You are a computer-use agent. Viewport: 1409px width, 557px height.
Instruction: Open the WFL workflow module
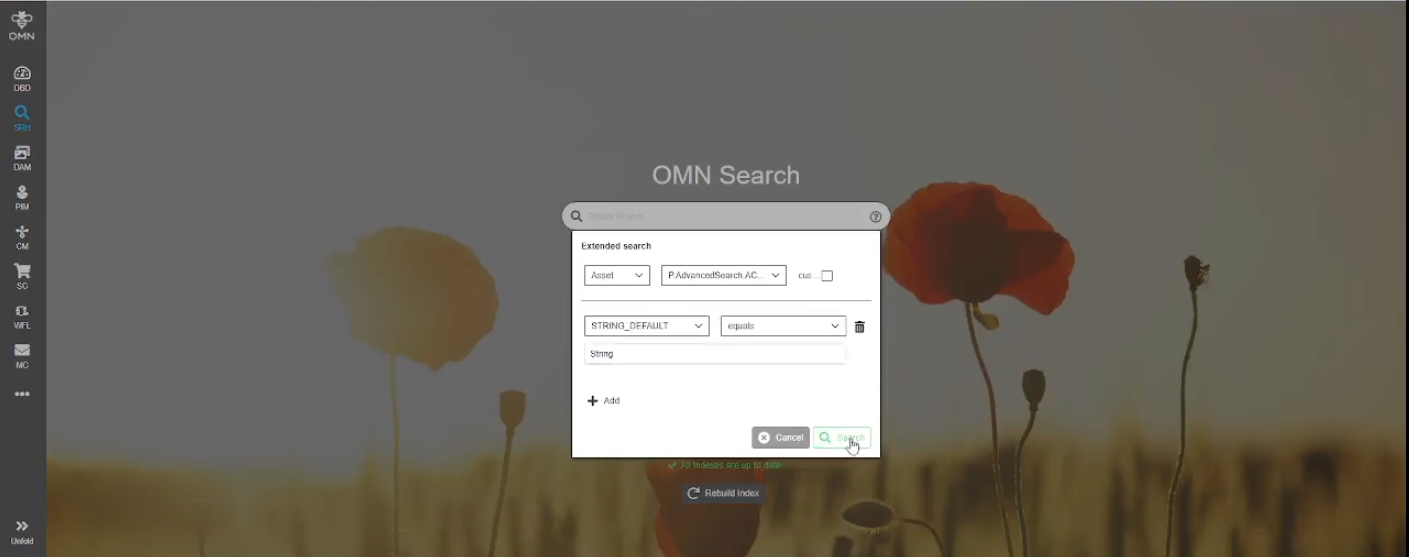point(22,316)
